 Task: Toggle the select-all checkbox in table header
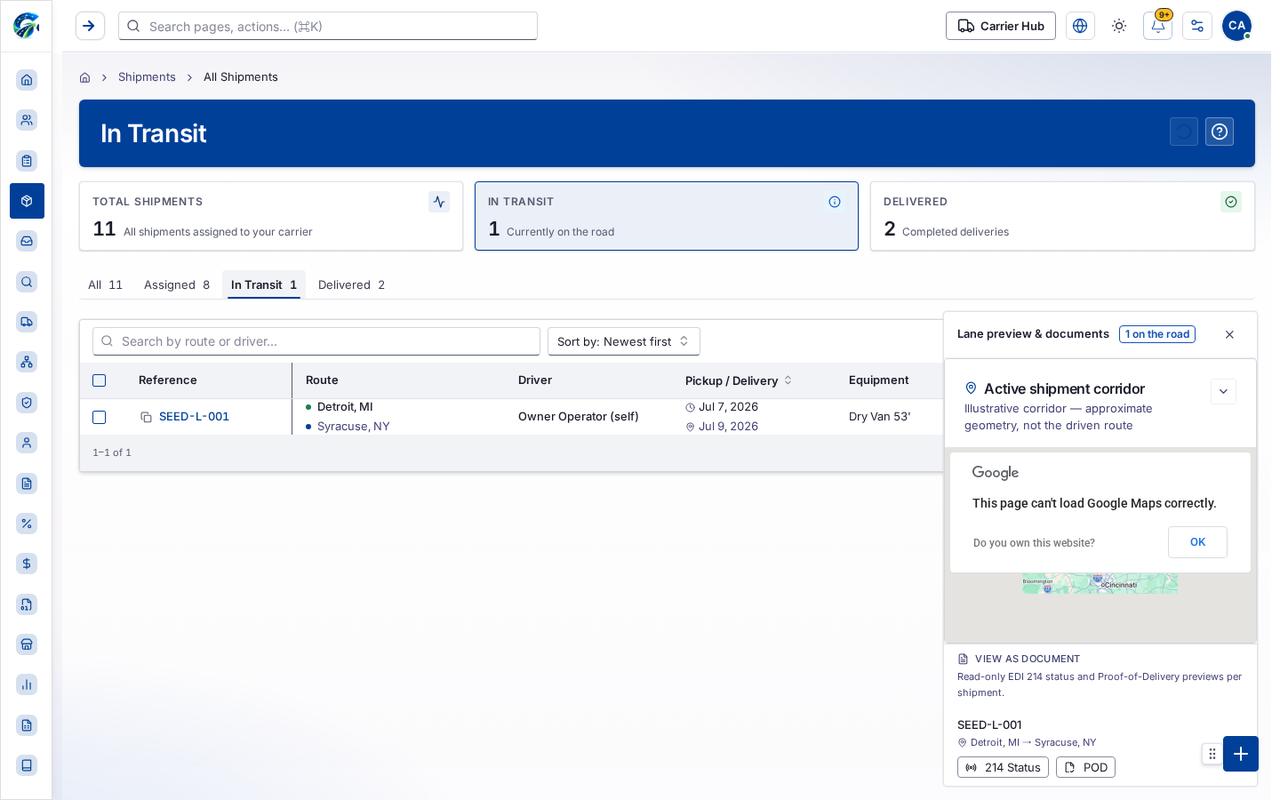[99, 380]
